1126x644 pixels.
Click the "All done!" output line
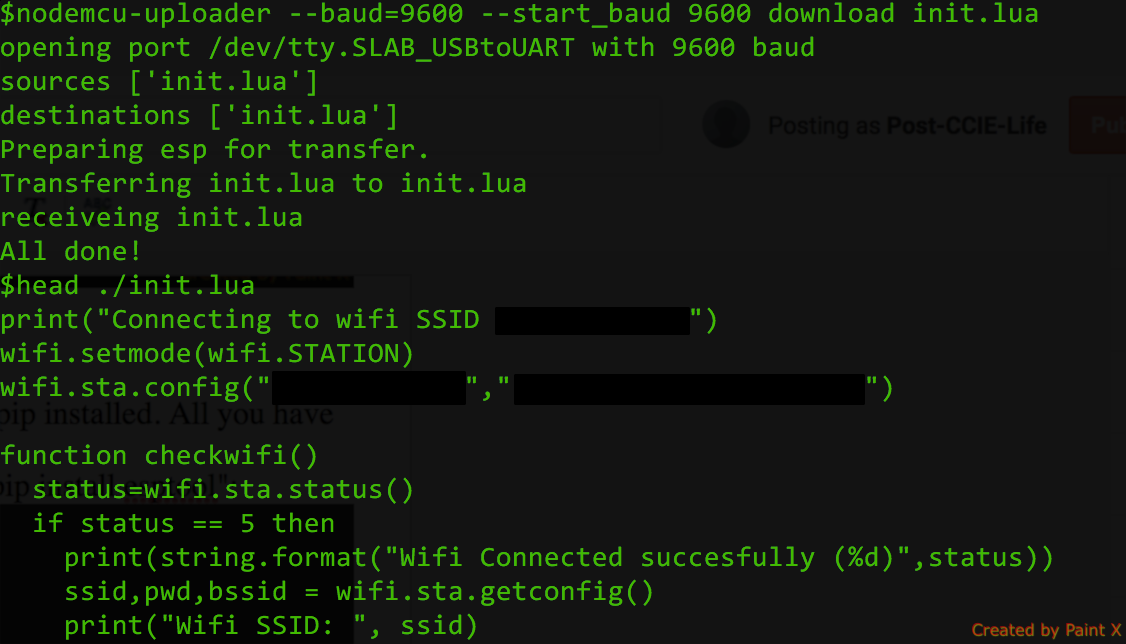[71, 252]
